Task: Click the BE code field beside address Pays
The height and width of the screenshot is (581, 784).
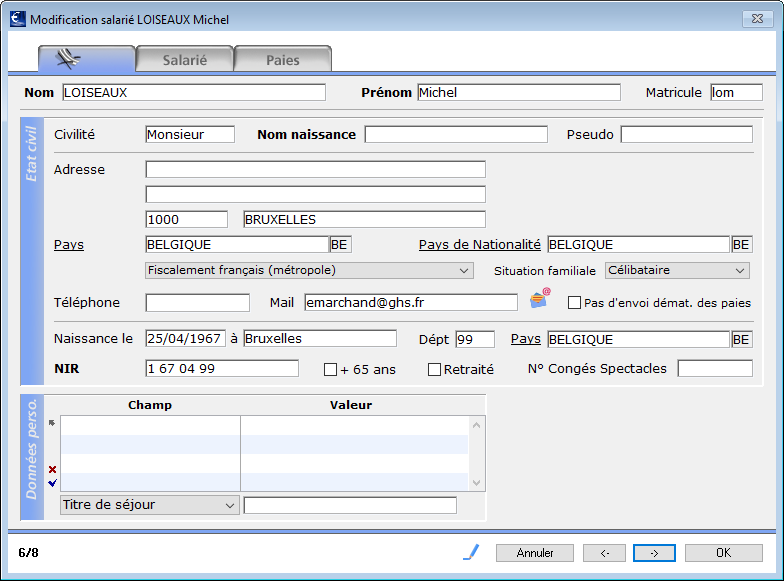Action: tap(340, 244)
